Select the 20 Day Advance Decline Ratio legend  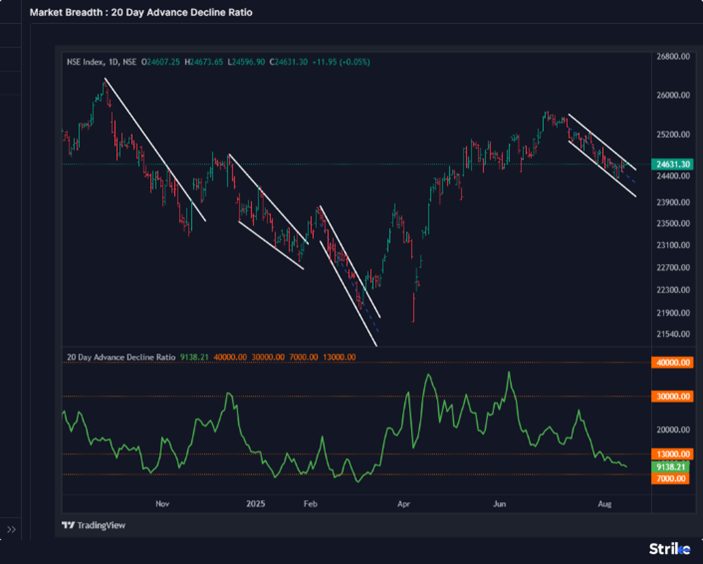coord(121,356)
